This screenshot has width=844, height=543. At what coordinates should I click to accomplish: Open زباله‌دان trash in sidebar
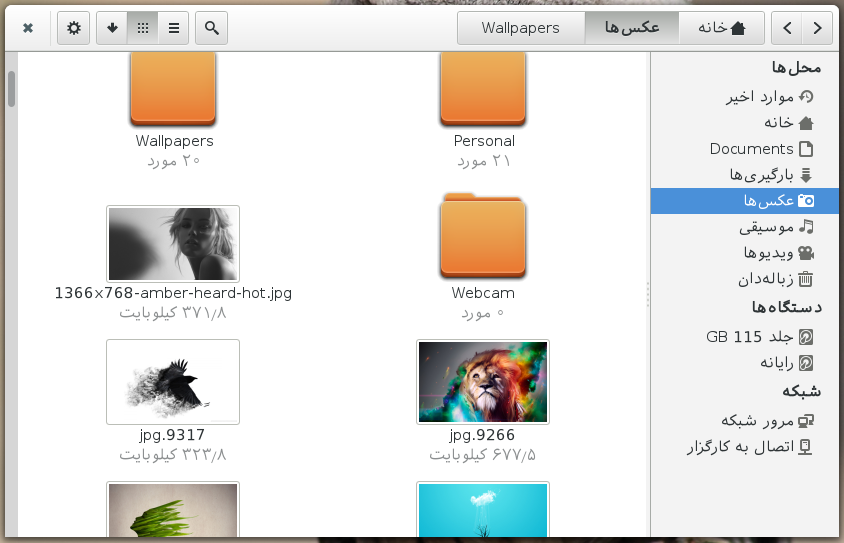pos(766,279)
